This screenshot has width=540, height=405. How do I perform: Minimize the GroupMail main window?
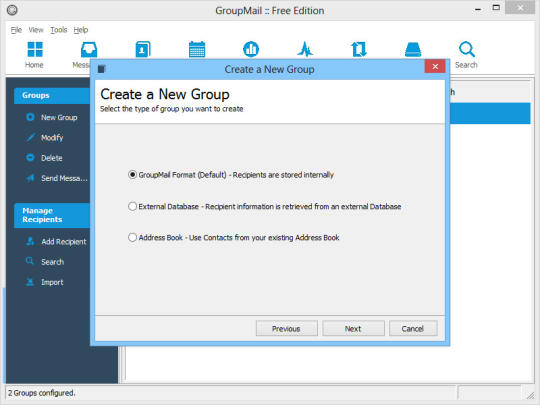tap(478, 9)
